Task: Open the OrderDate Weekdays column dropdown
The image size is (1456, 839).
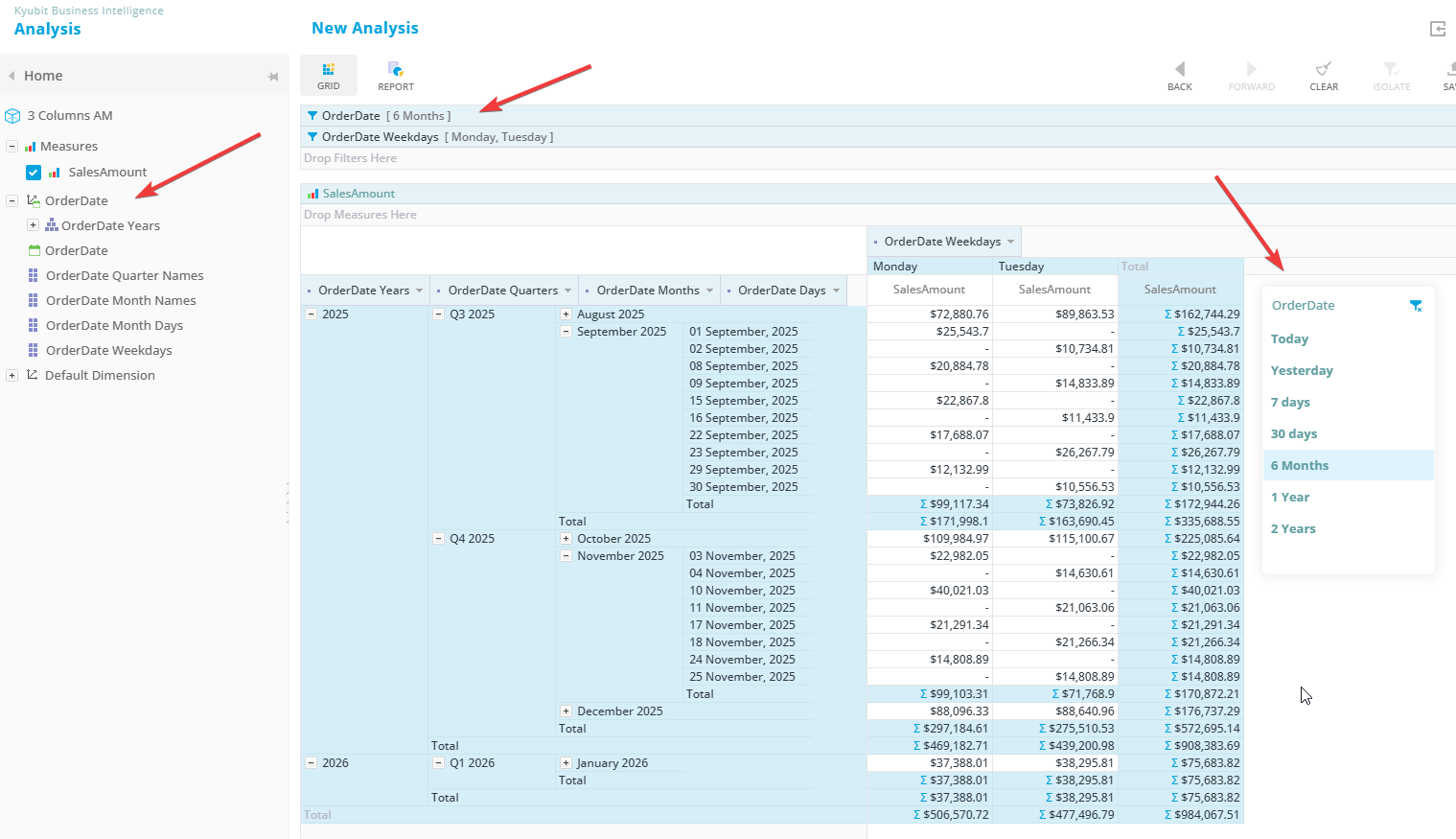Action: pyautogui.click(x=1010, y=242)
